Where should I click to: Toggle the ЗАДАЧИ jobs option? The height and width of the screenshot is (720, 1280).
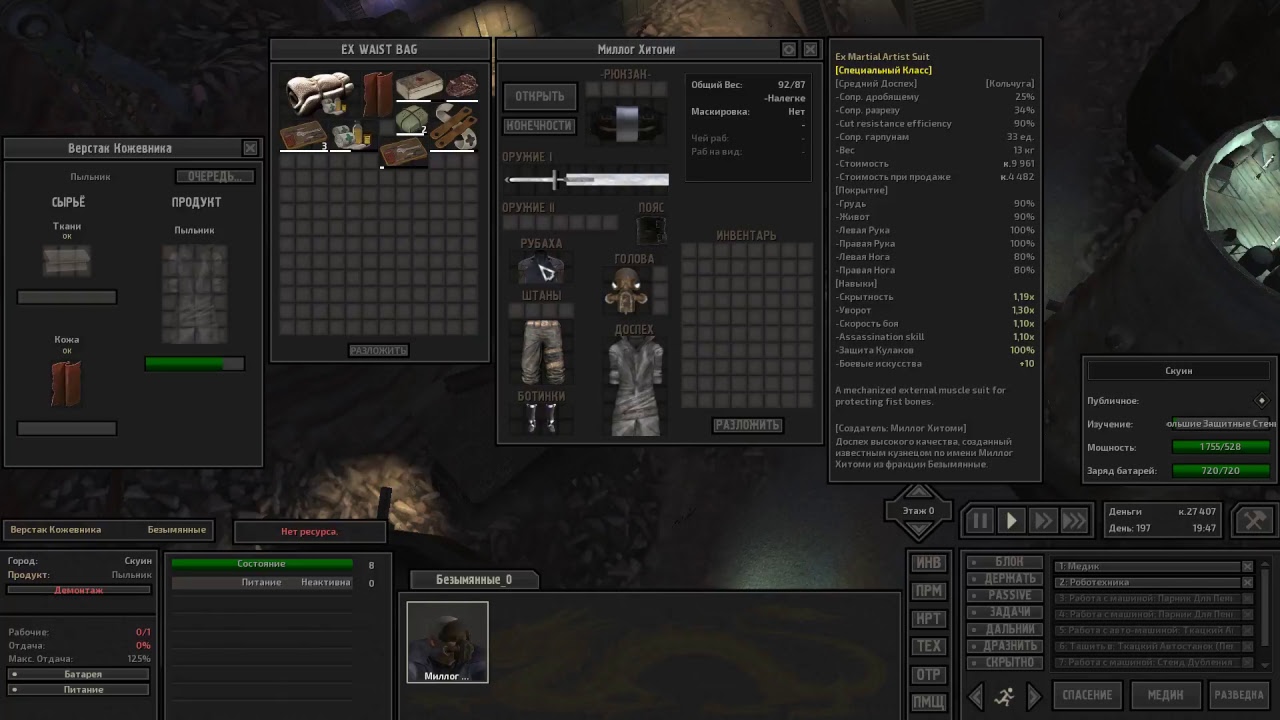[1007, 612]
